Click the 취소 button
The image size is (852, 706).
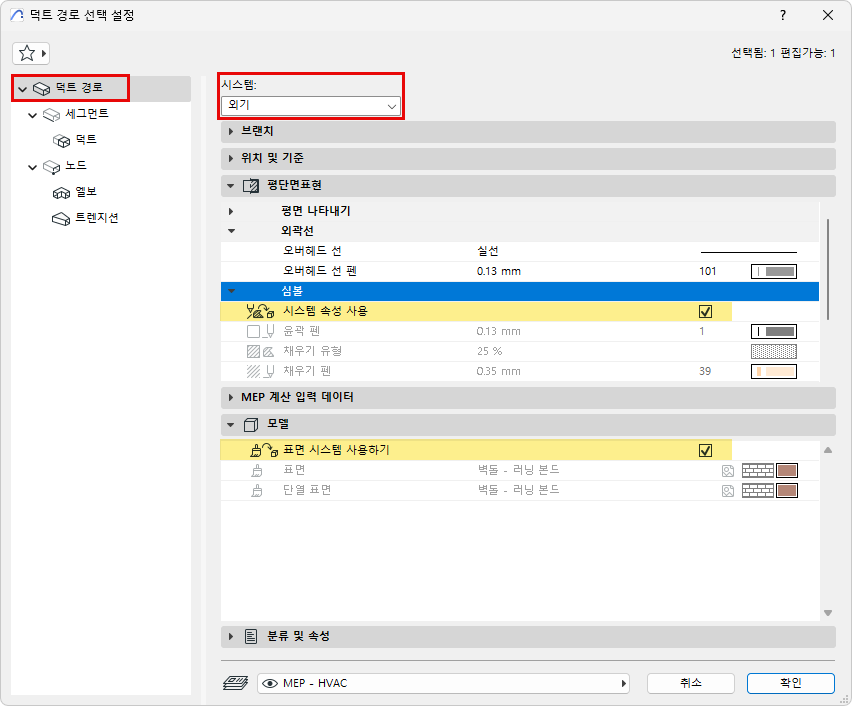tap(691, 683)
